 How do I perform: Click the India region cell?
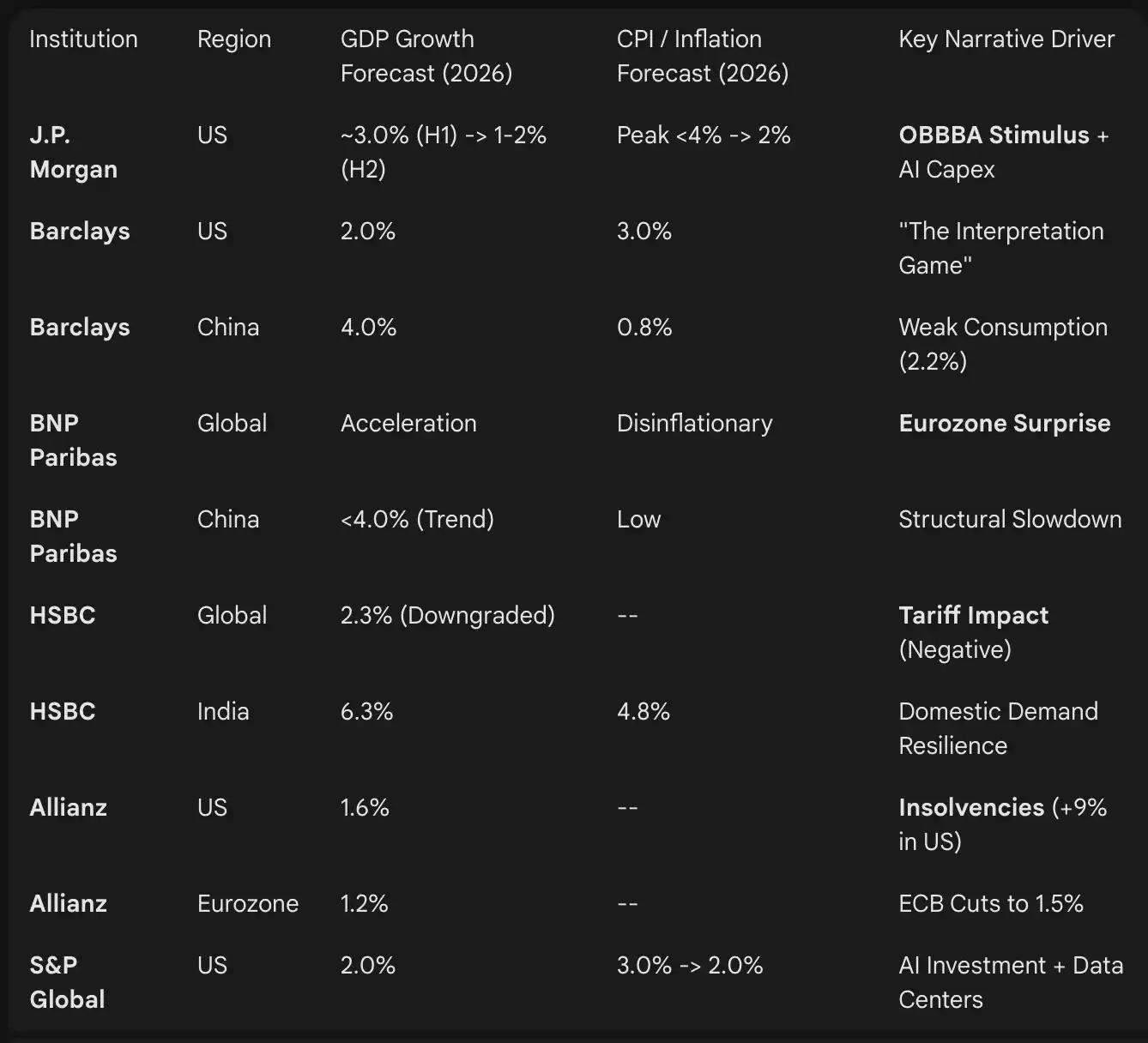pyautogui.click(x=223, y=712)
